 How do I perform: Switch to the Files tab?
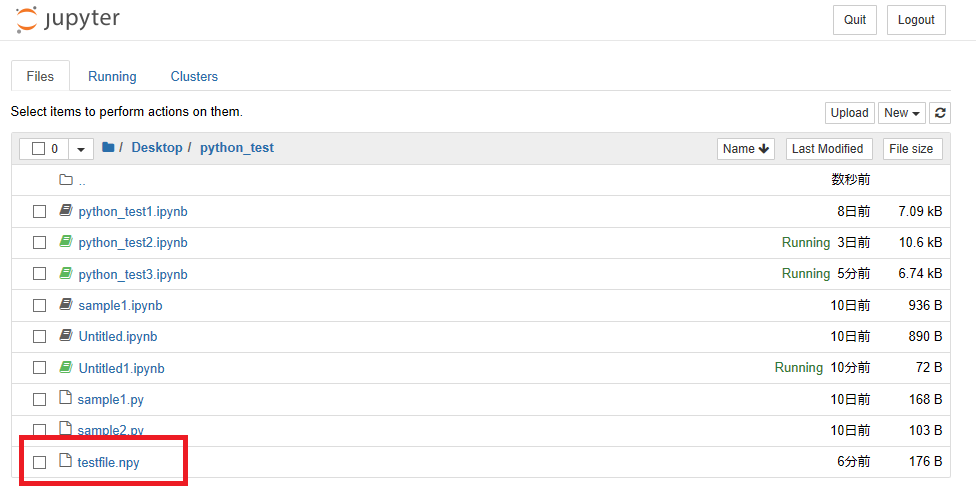(x=40, y=76)
